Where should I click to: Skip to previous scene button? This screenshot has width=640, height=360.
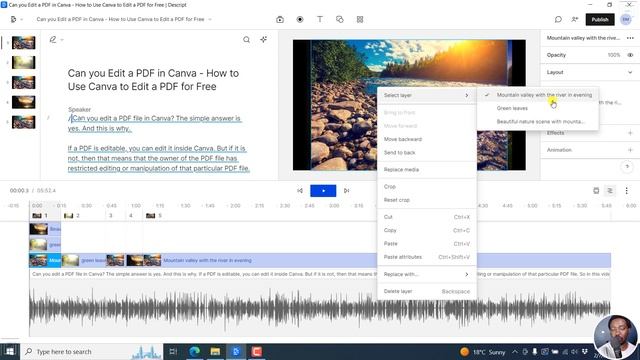pos(300,191)
